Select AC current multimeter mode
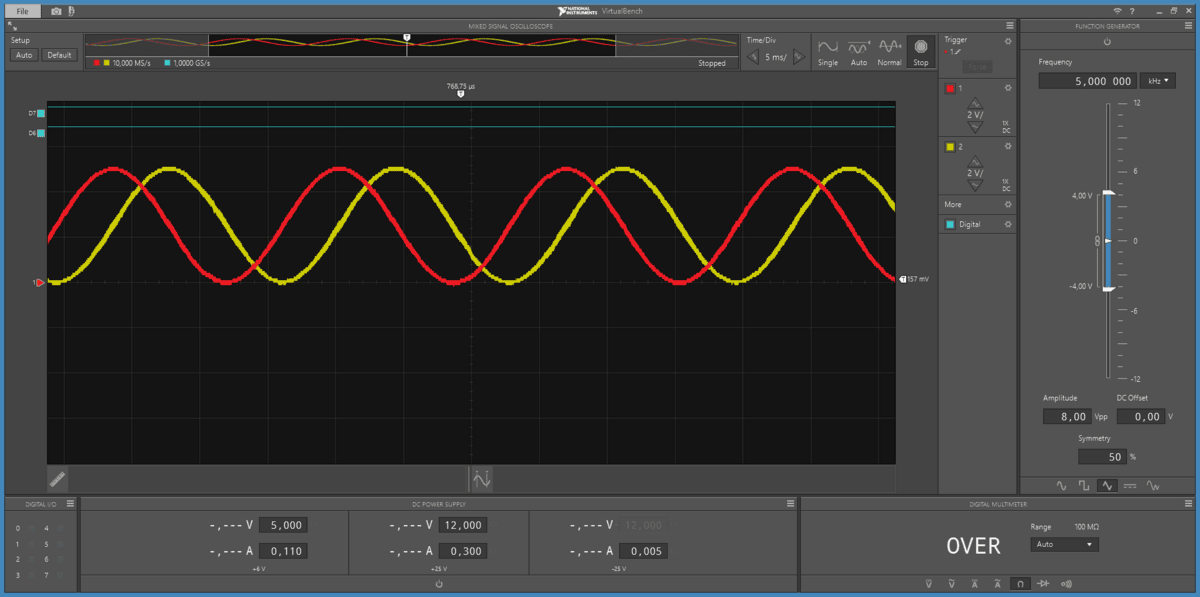This screenshot has width=1200, height=597. [x=997, y=583]
